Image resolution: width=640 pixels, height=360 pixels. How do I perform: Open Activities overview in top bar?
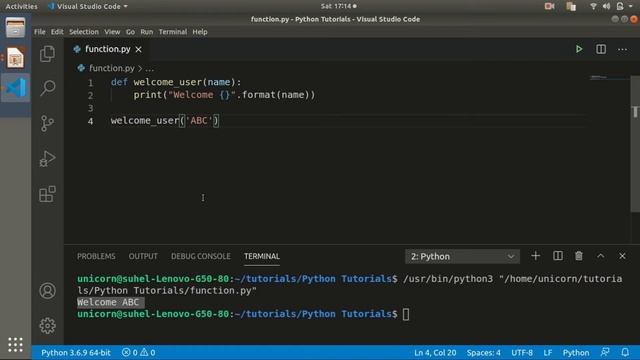click(x=21, y=6)
